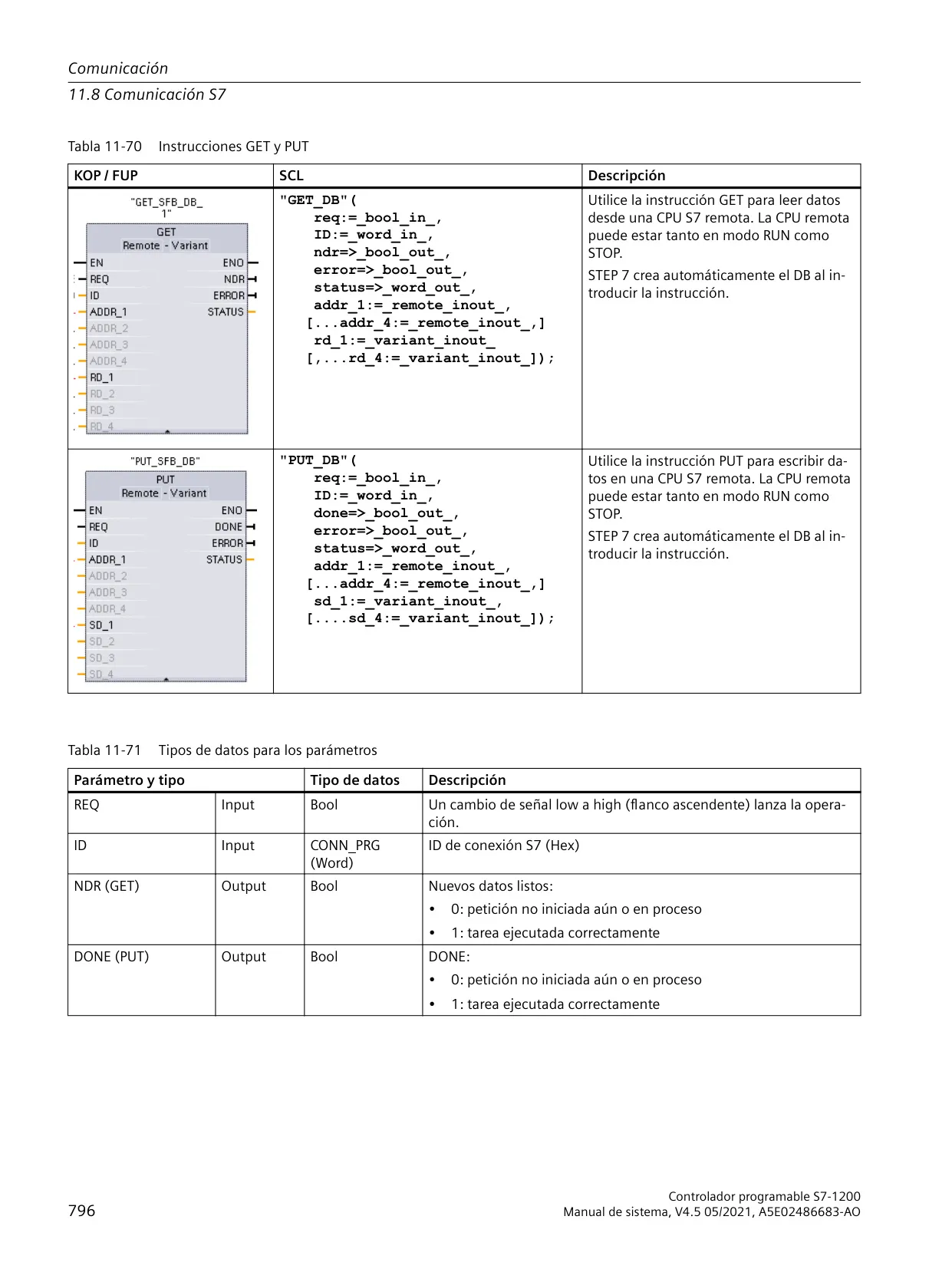Click the grayed ADDR_2 input in GET block
This screenshot has height=1269, width=952.
109,328
